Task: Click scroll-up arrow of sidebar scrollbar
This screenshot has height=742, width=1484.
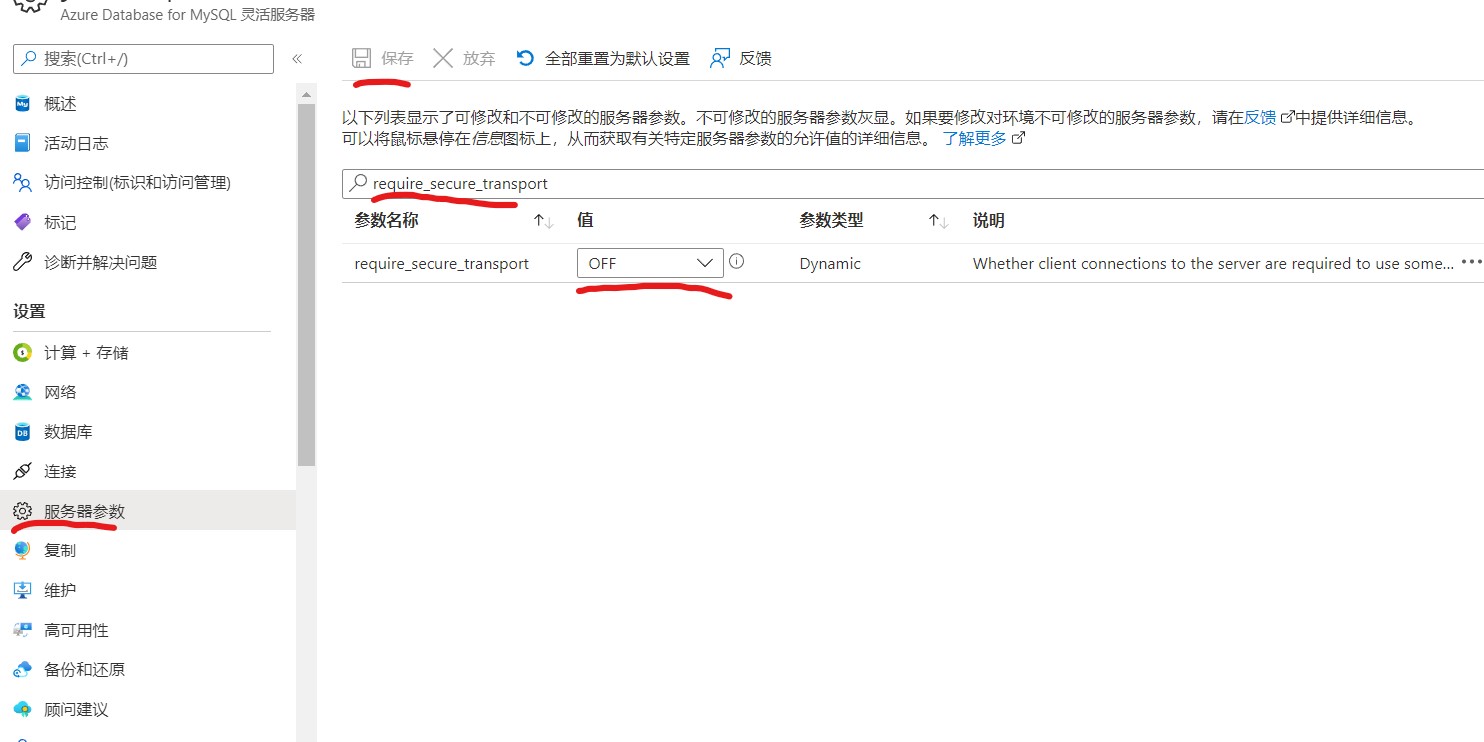Action: point(306,93)
